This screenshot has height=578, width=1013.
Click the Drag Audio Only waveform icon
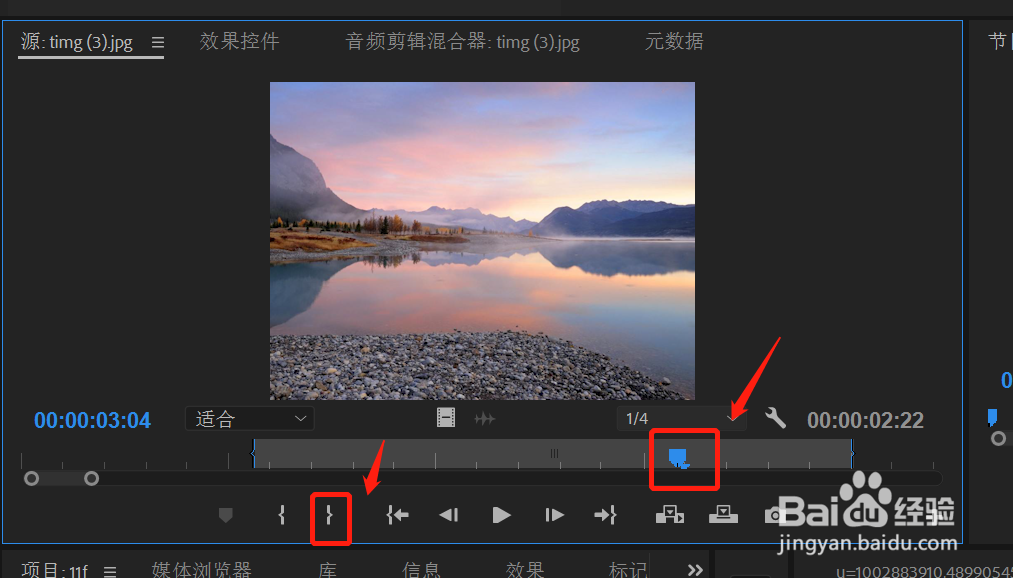[484, 418]
